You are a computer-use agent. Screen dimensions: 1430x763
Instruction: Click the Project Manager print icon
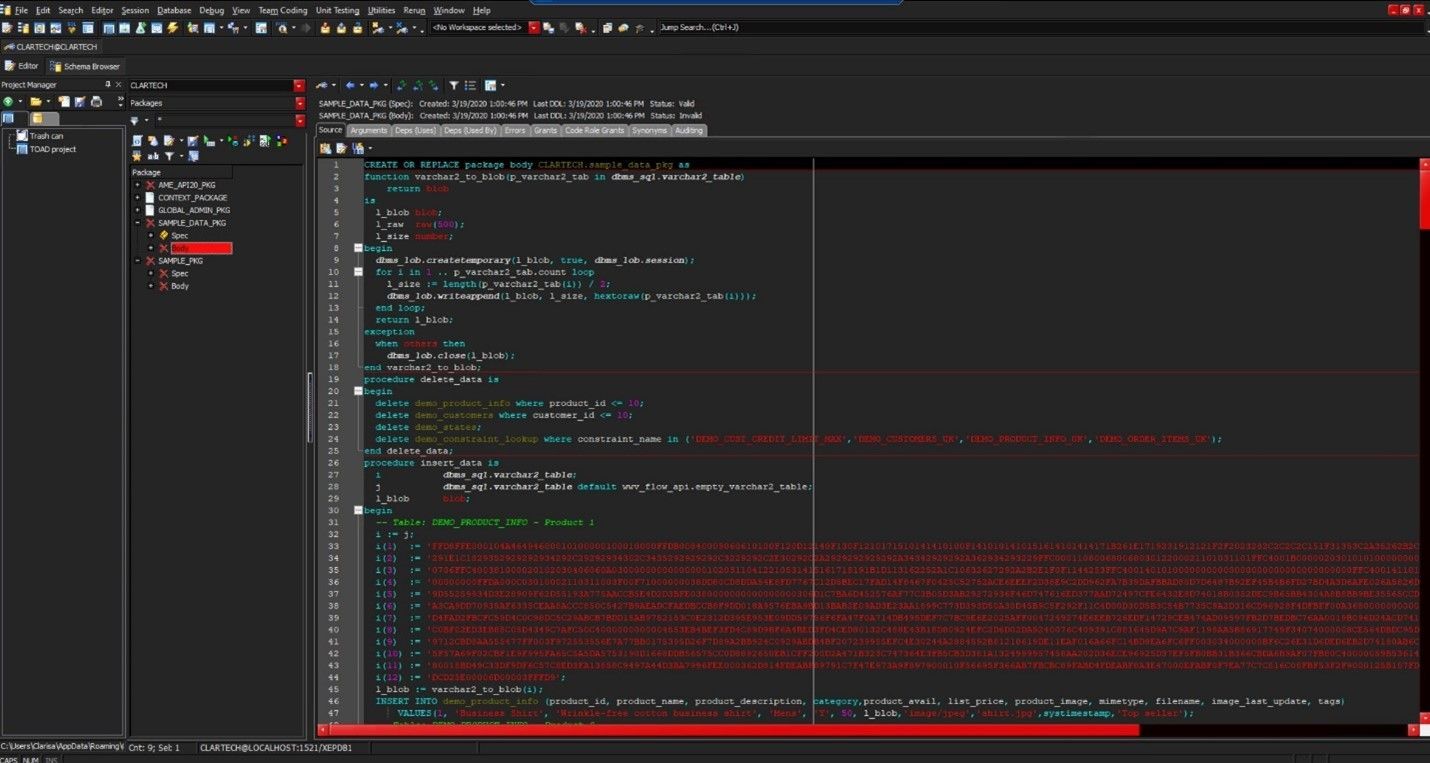click(x=96, y=102)
